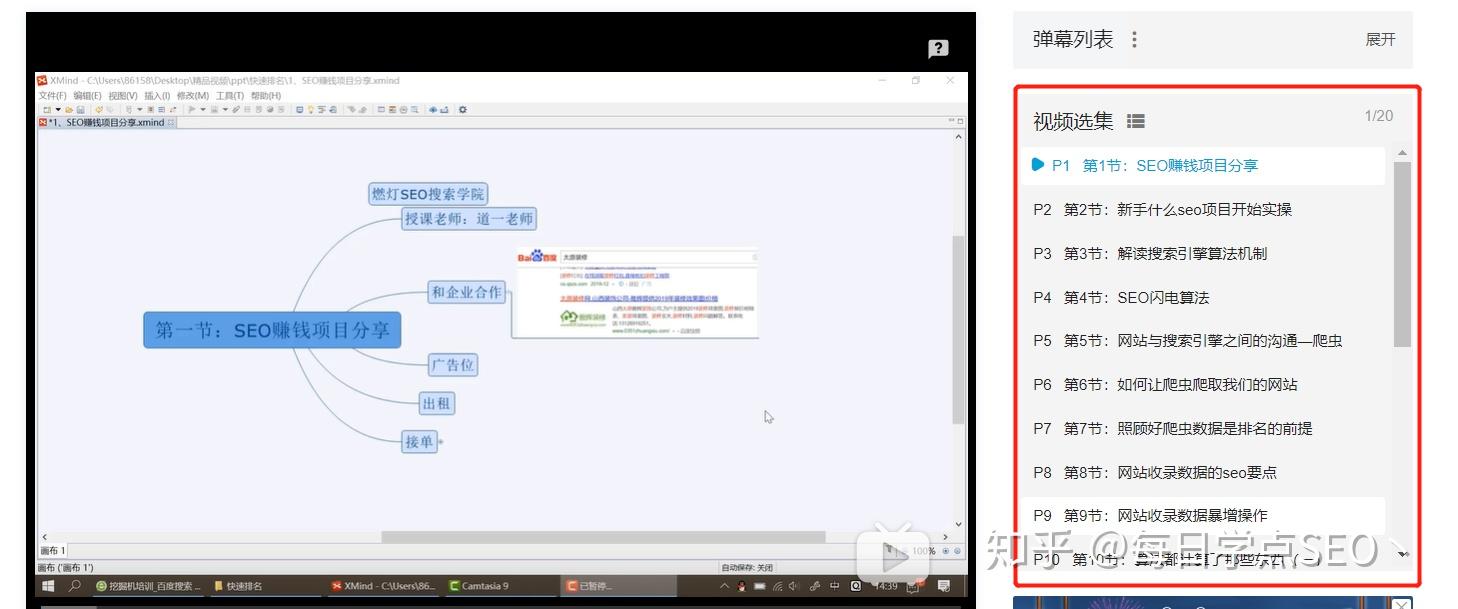This screenshot has height=609, width=1458.
Task: Click the 自动保存: 关闭 status entry
Action: point(747,568)
